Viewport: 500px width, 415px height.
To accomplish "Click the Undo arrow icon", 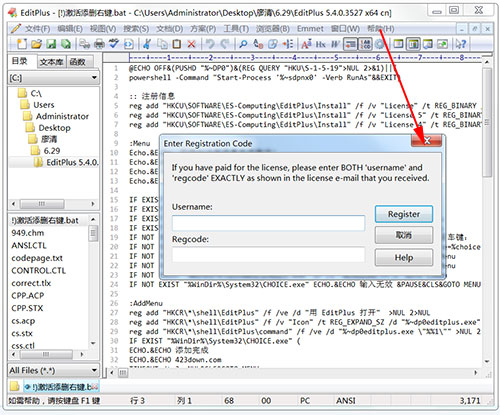I will pyautogui.click(x=210, y=44).
